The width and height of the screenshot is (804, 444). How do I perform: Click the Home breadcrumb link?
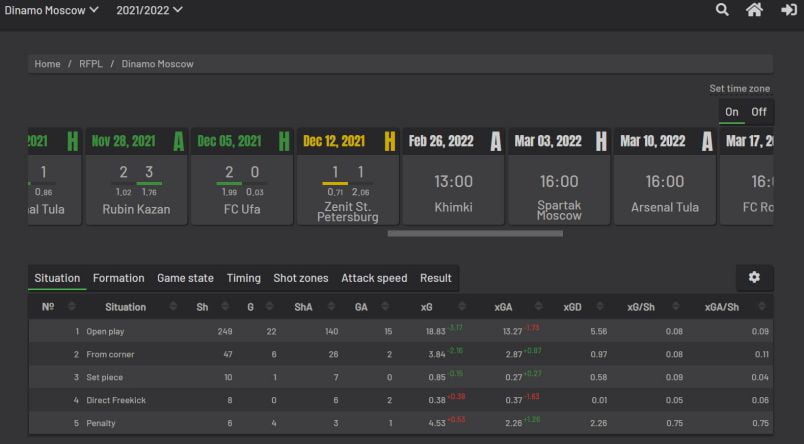tap(47, 64)
